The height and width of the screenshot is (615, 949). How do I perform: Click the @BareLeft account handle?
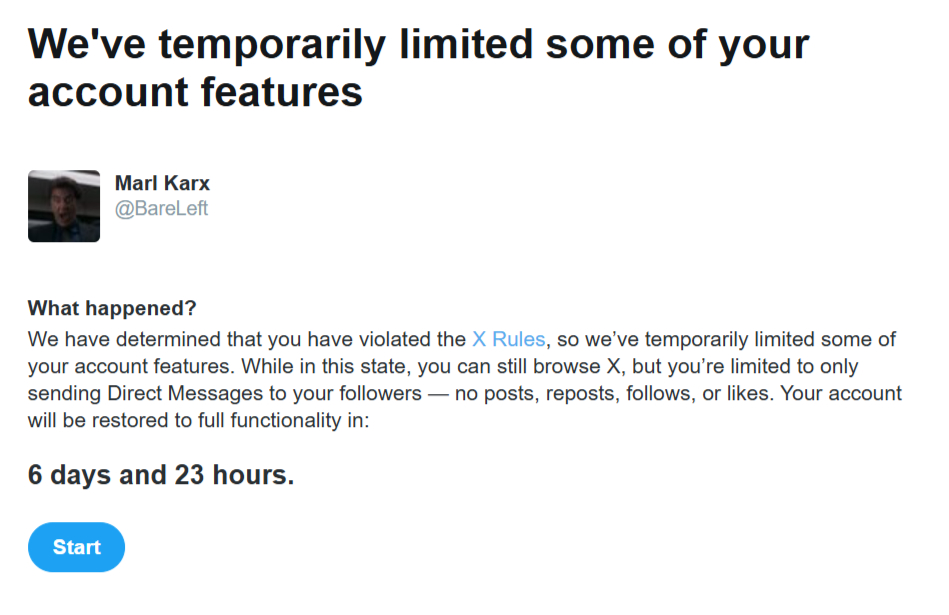162,208
